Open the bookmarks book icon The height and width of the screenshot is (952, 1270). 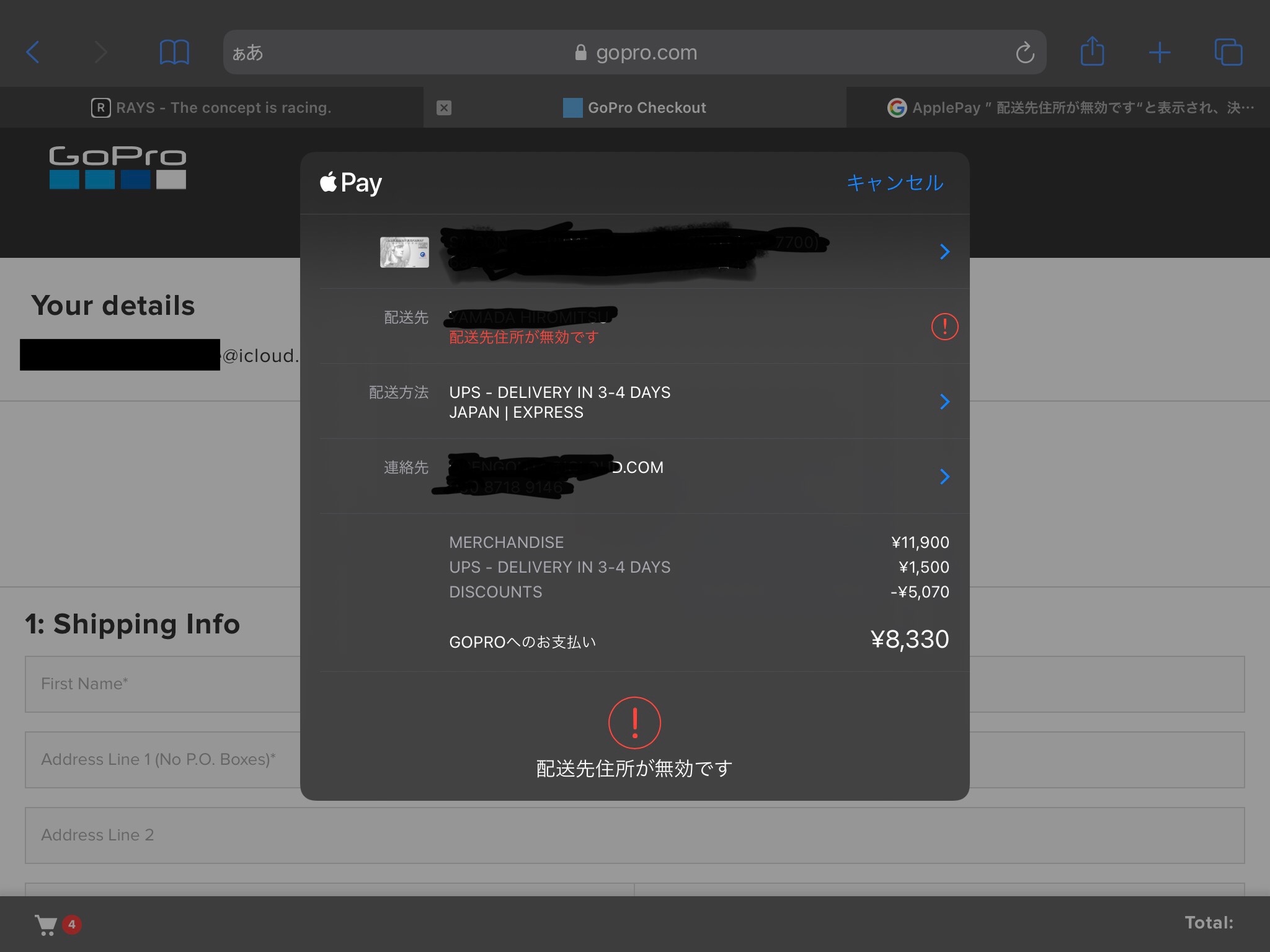click(174, 52)
